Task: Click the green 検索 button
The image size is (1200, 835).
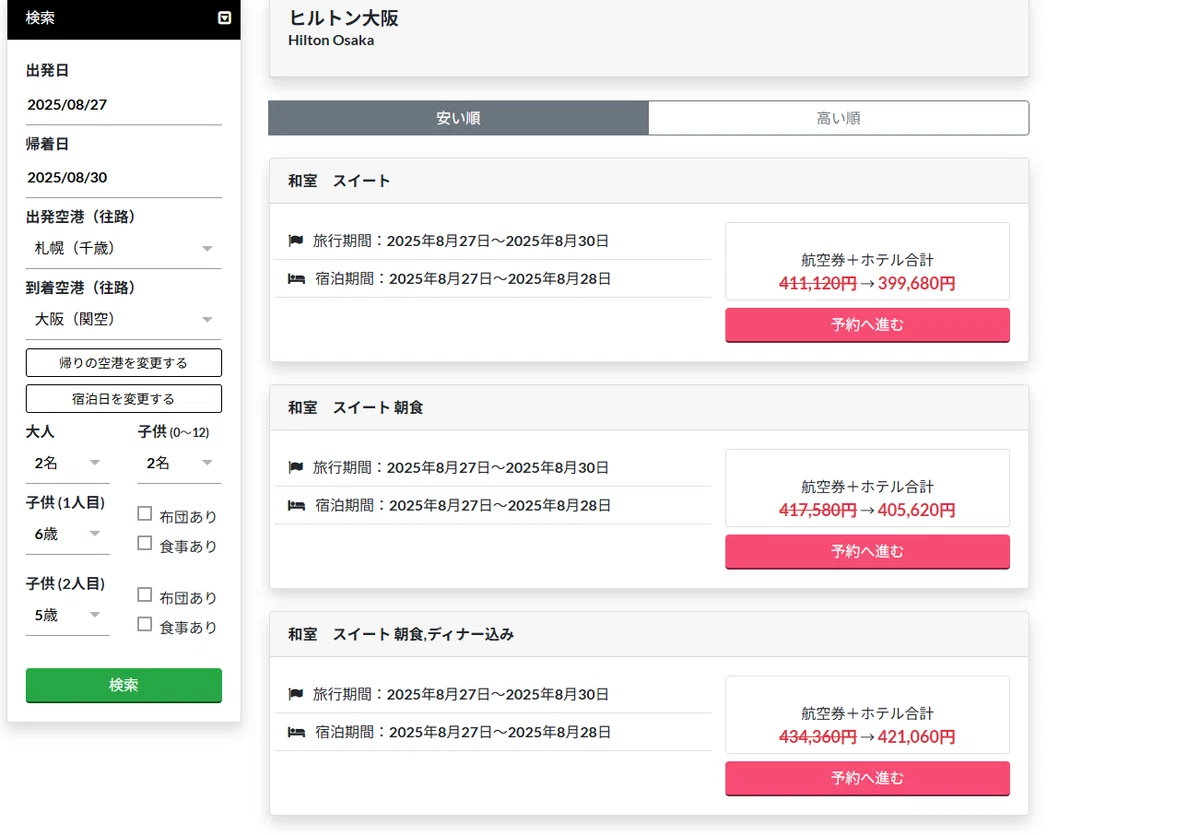Action: [x=124, y=685]
